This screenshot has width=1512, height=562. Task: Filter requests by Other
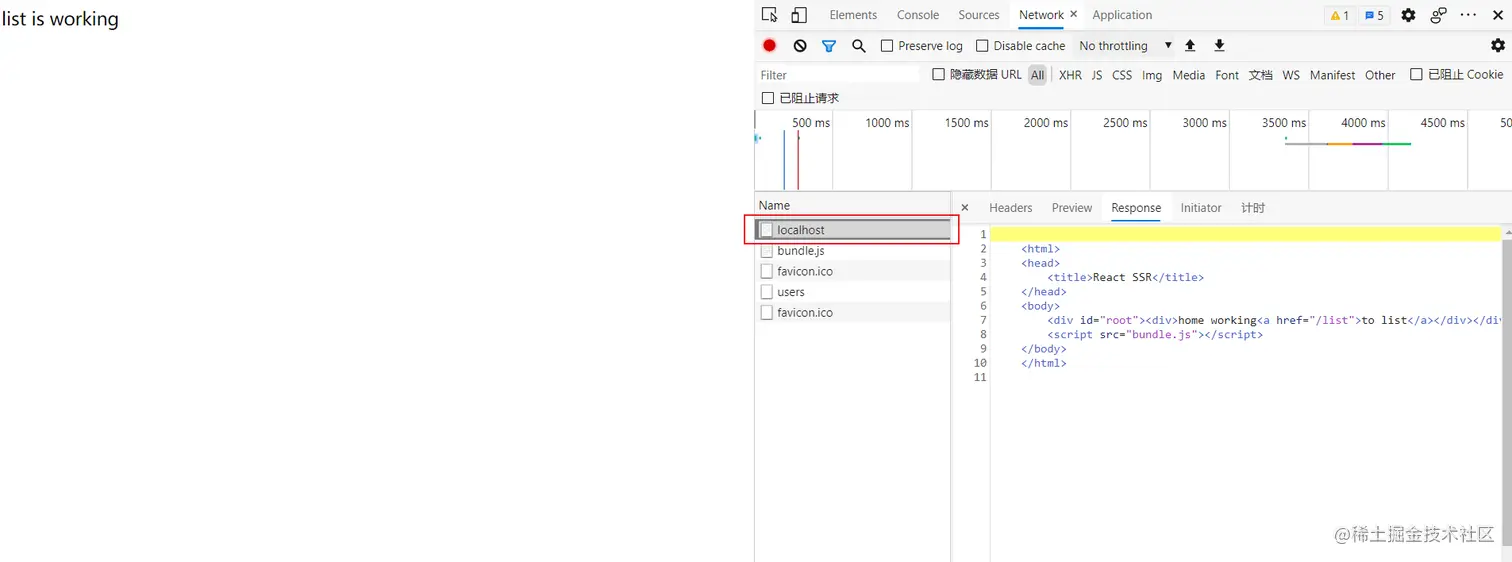[1380, 75]
